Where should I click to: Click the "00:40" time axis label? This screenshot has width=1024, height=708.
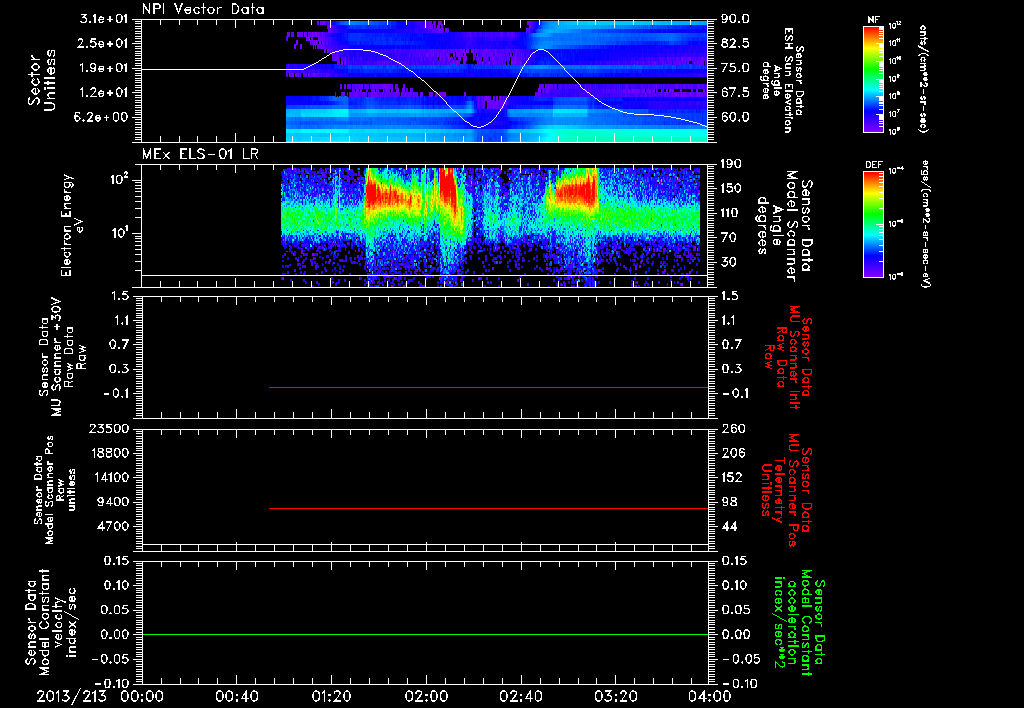(x=236, y=696)
